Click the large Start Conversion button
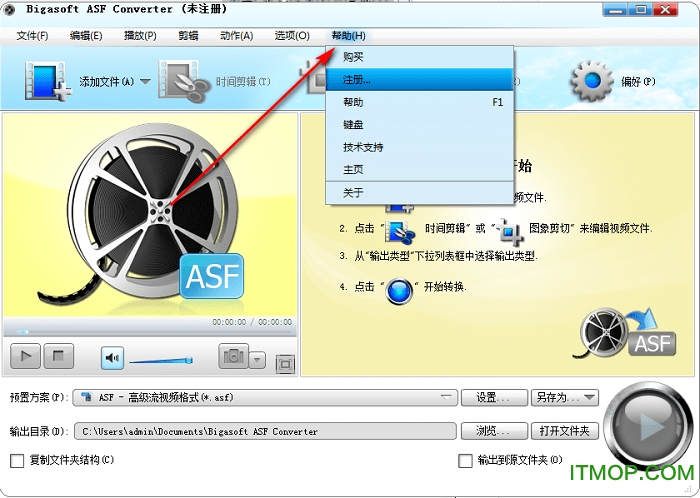The image size is (700, 498). (648, 426)
